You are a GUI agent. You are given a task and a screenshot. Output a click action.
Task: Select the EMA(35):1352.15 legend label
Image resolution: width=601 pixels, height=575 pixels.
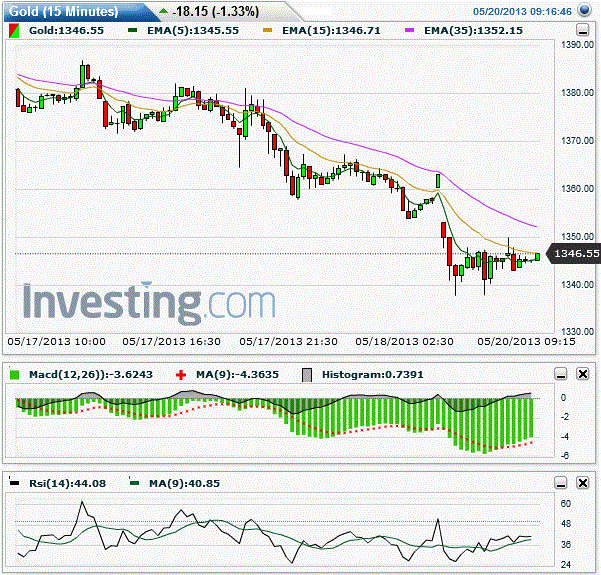click(473, 31)
